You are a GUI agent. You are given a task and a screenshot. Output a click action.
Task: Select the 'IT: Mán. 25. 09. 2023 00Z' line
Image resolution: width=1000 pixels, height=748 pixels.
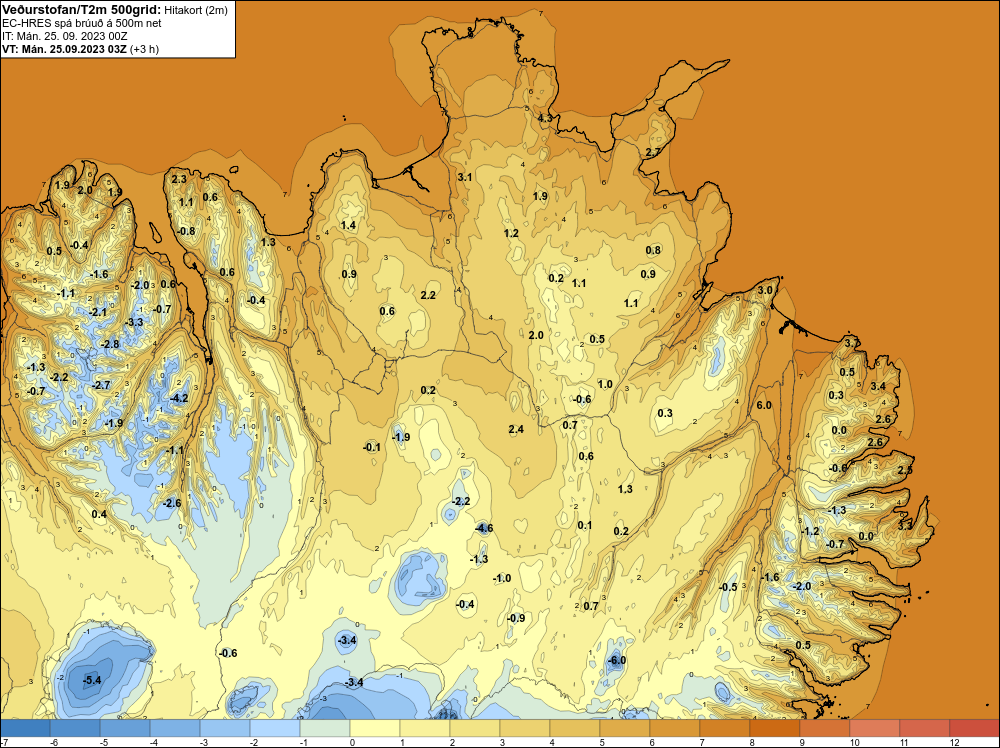click(66, 36)
